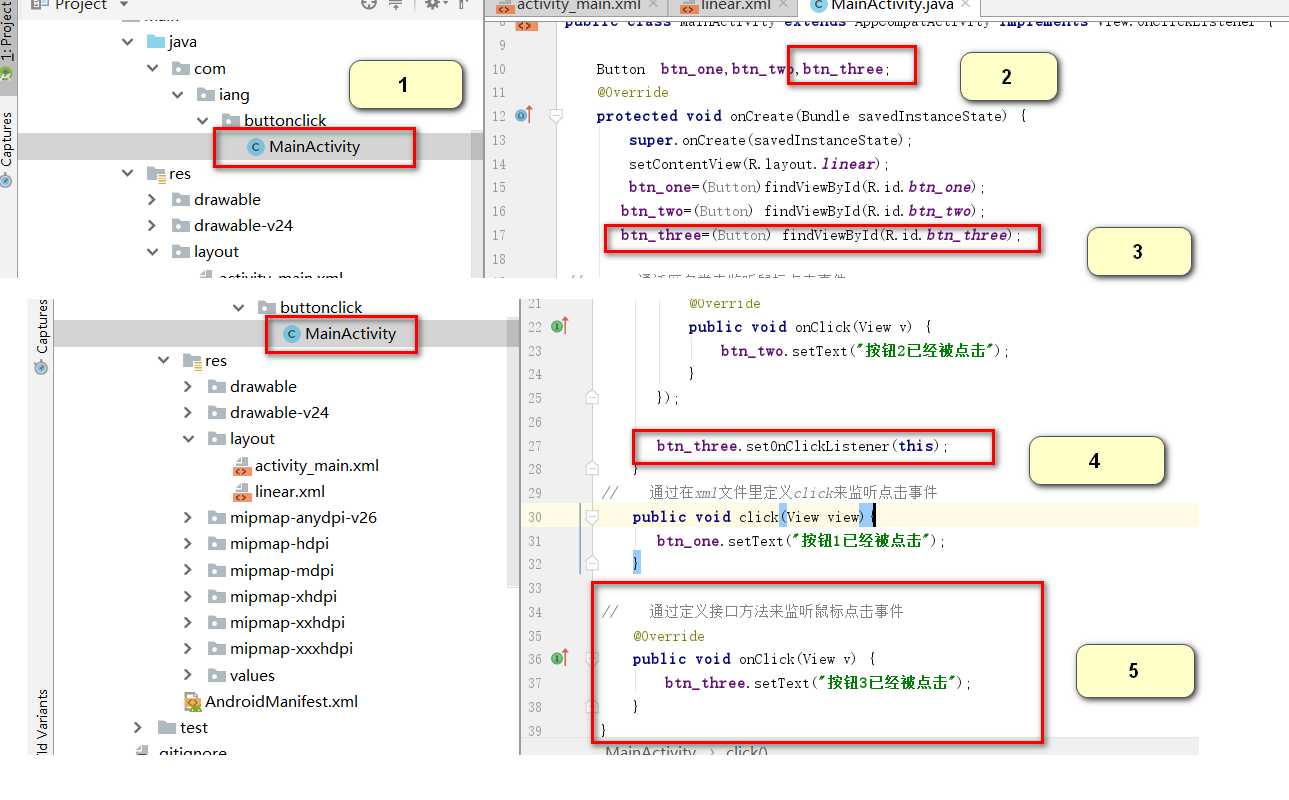Screen dimensions: 1289x800
Task: Click 'btn_two=(Button) findViewById(R.id.btn_two);' line
Action: [x=804, y=211]
